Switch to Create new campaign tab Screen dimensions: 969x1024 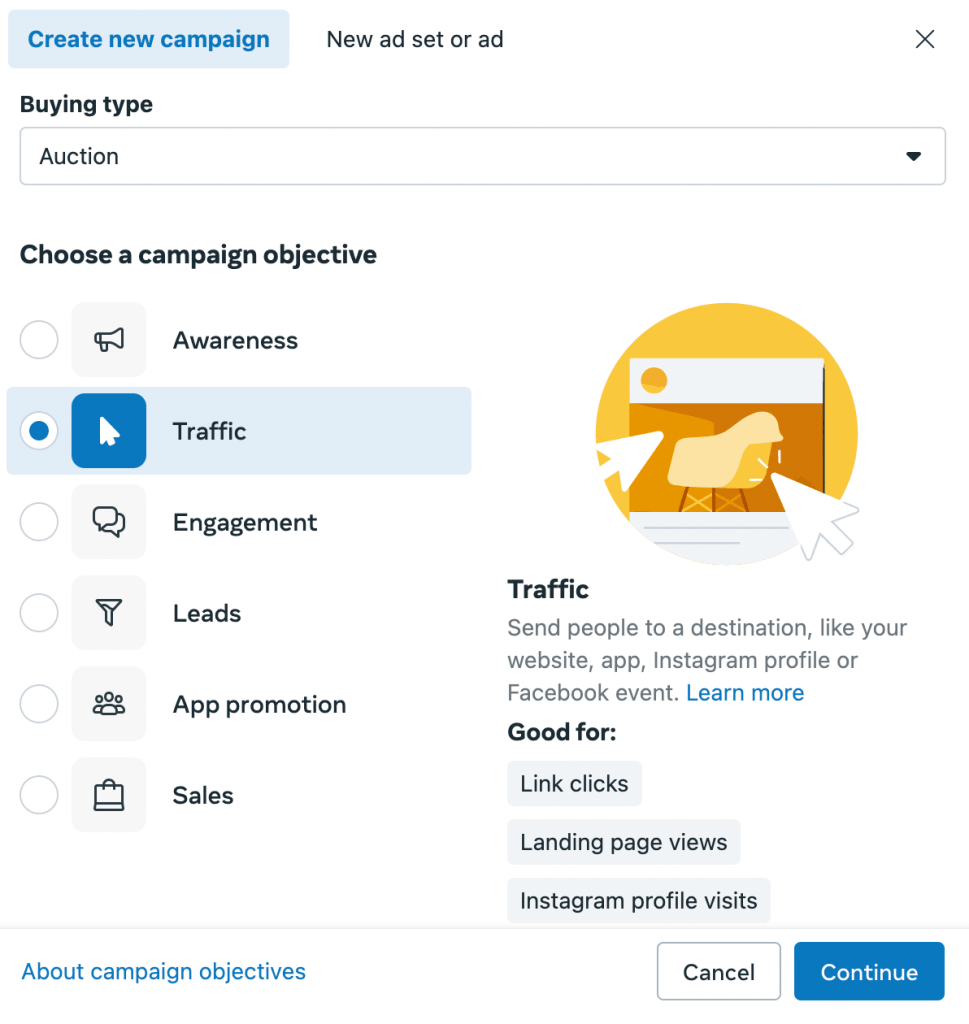[149, 40]
